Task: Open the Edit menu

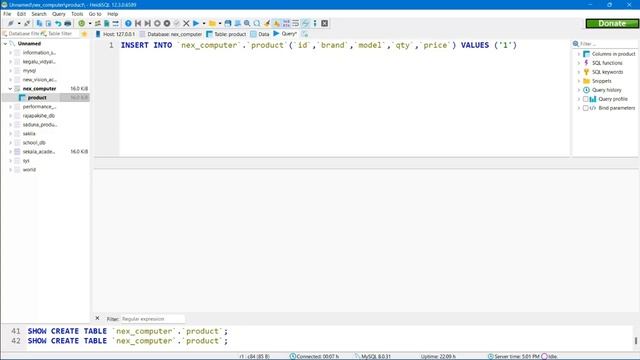Action: [x=21, y=14]
